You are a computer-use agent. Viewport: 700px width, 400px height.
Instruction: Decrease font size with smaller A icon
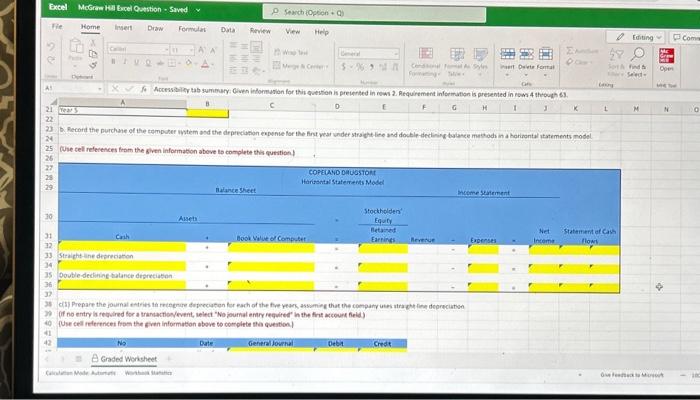(212, 50)
